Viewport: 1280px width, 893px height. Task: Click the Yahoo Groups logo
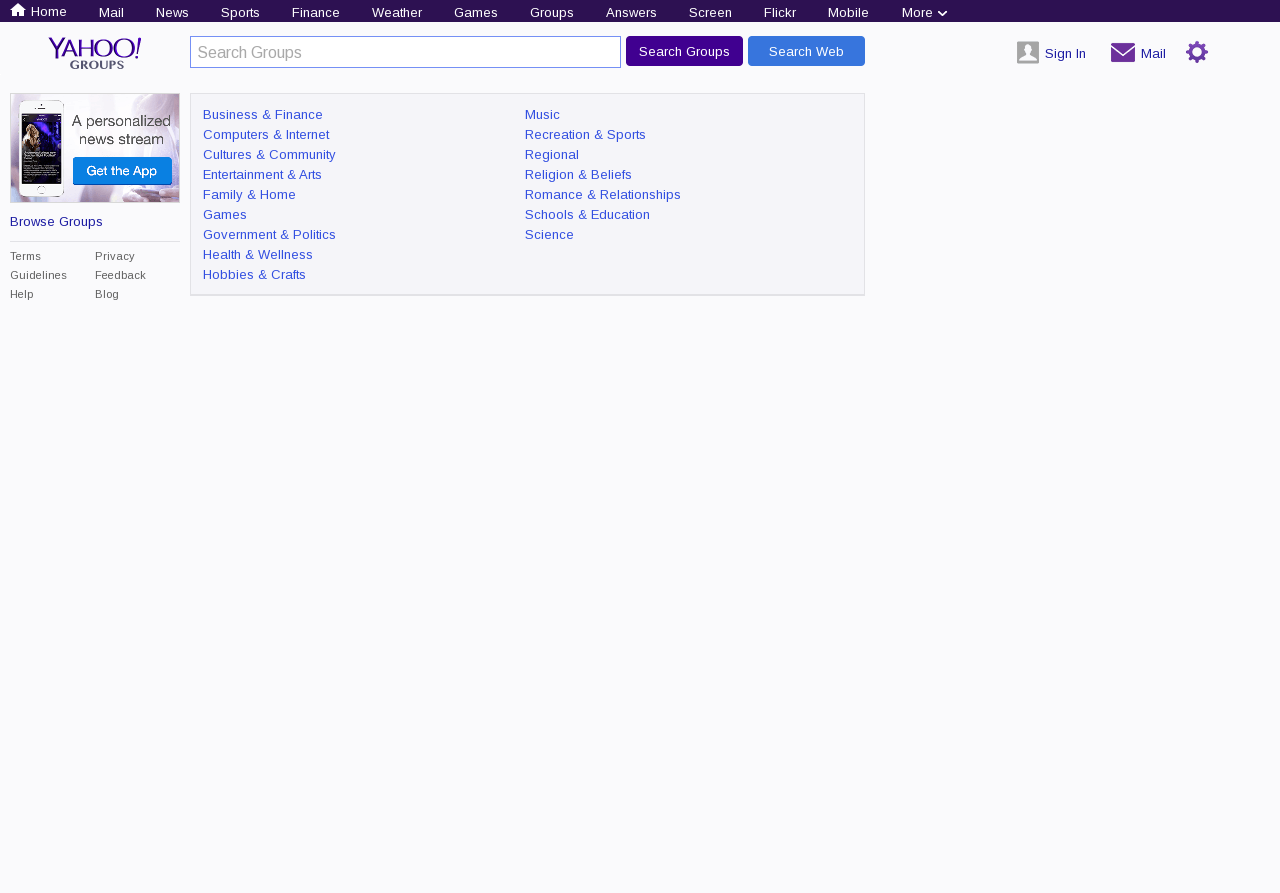click(x=95, y=53)
